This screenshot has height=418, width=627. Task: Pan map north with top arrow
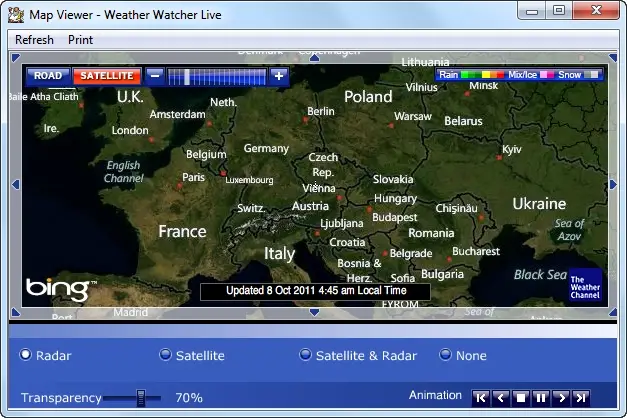tap(314, 58)
